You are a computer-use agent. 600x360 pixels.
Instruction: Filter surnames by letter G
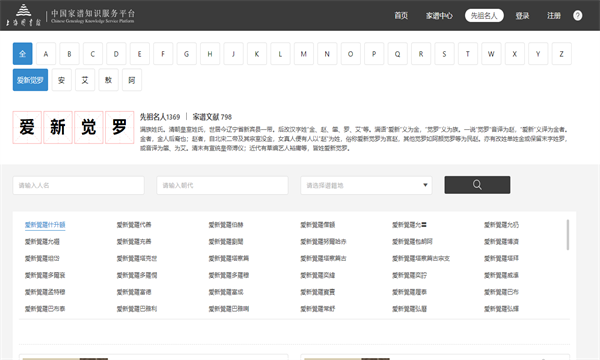(x=187, y=54)
